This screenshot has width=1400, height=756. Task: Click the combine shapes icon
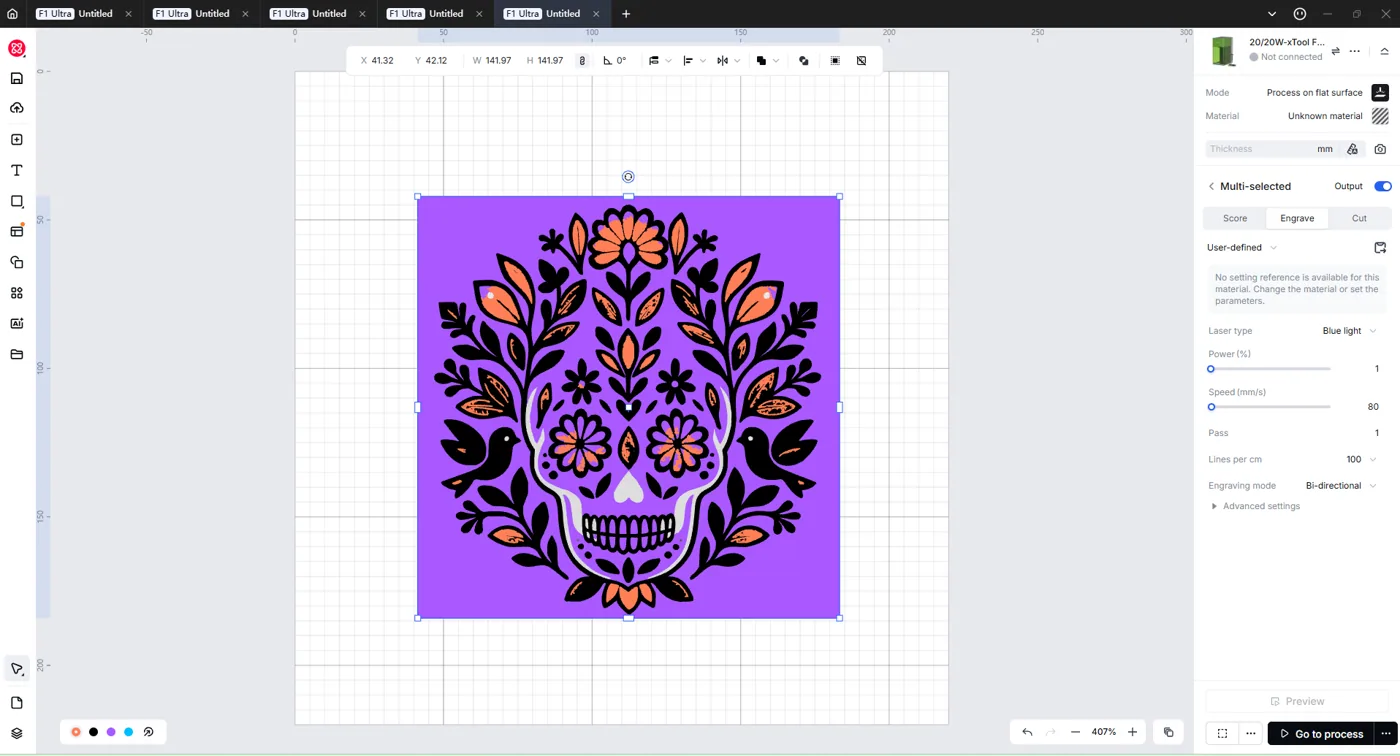coord(804,61)
